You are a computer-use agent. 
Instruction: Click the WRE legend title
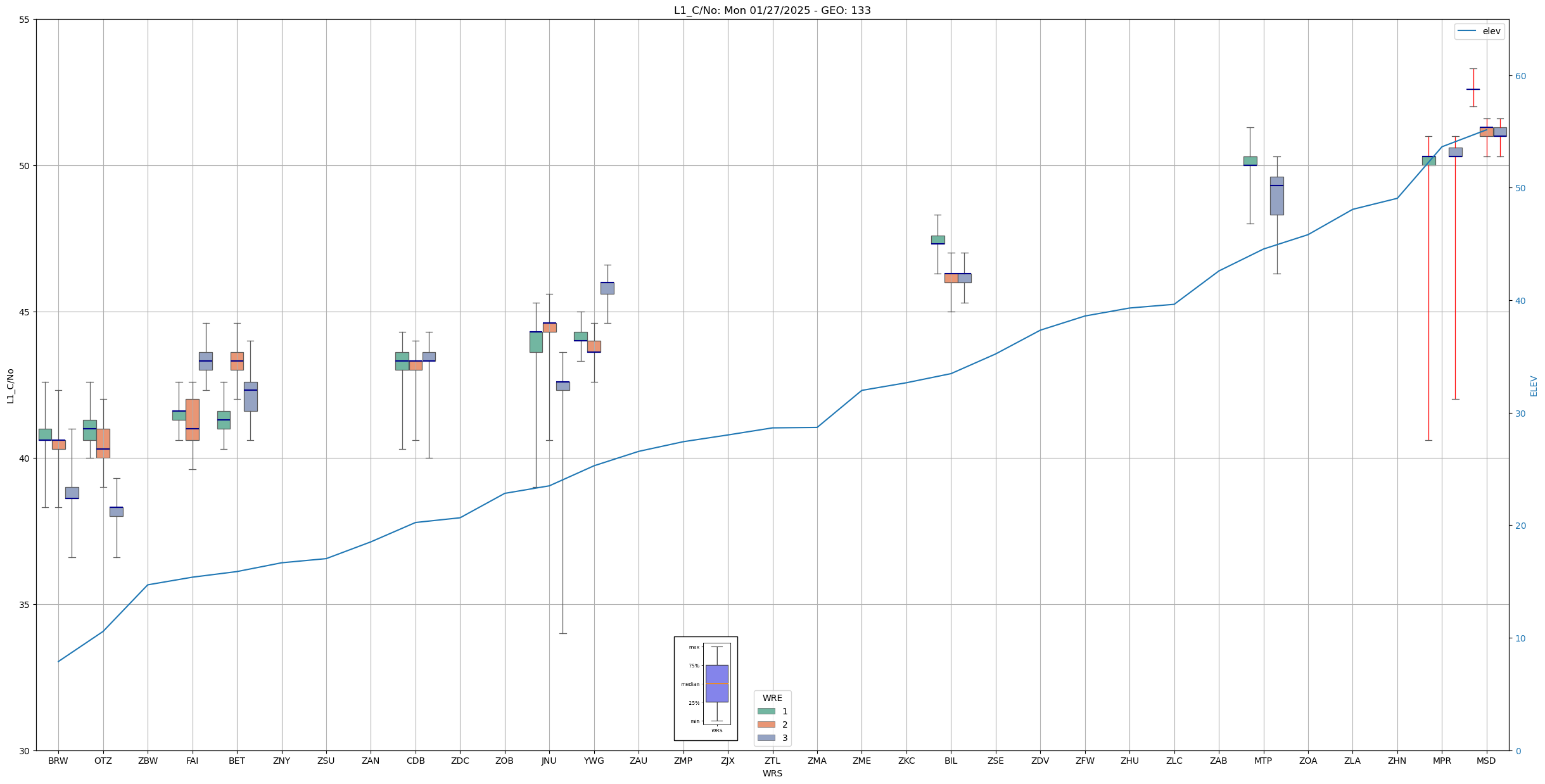coord(772,698)
